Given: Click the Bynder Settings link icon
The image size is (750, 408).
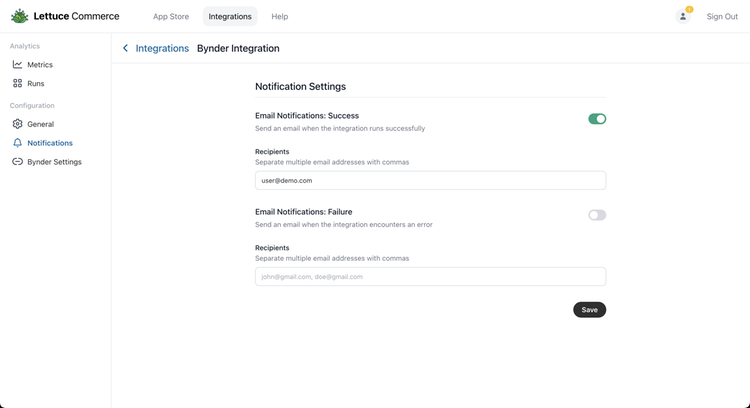Looking at the screenshot, I should coord(17,162).
